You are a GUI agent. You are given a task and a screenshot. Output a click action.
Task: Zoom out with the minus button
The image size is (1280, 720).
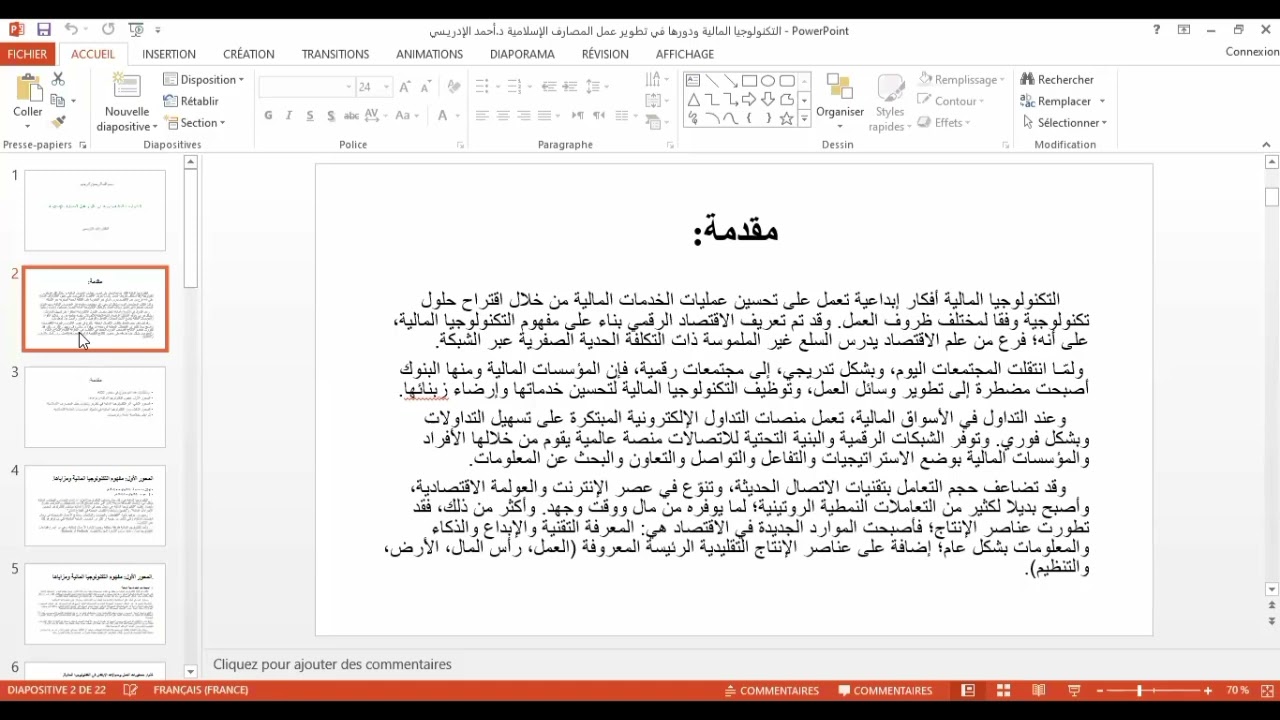(x=1100, y=691)
